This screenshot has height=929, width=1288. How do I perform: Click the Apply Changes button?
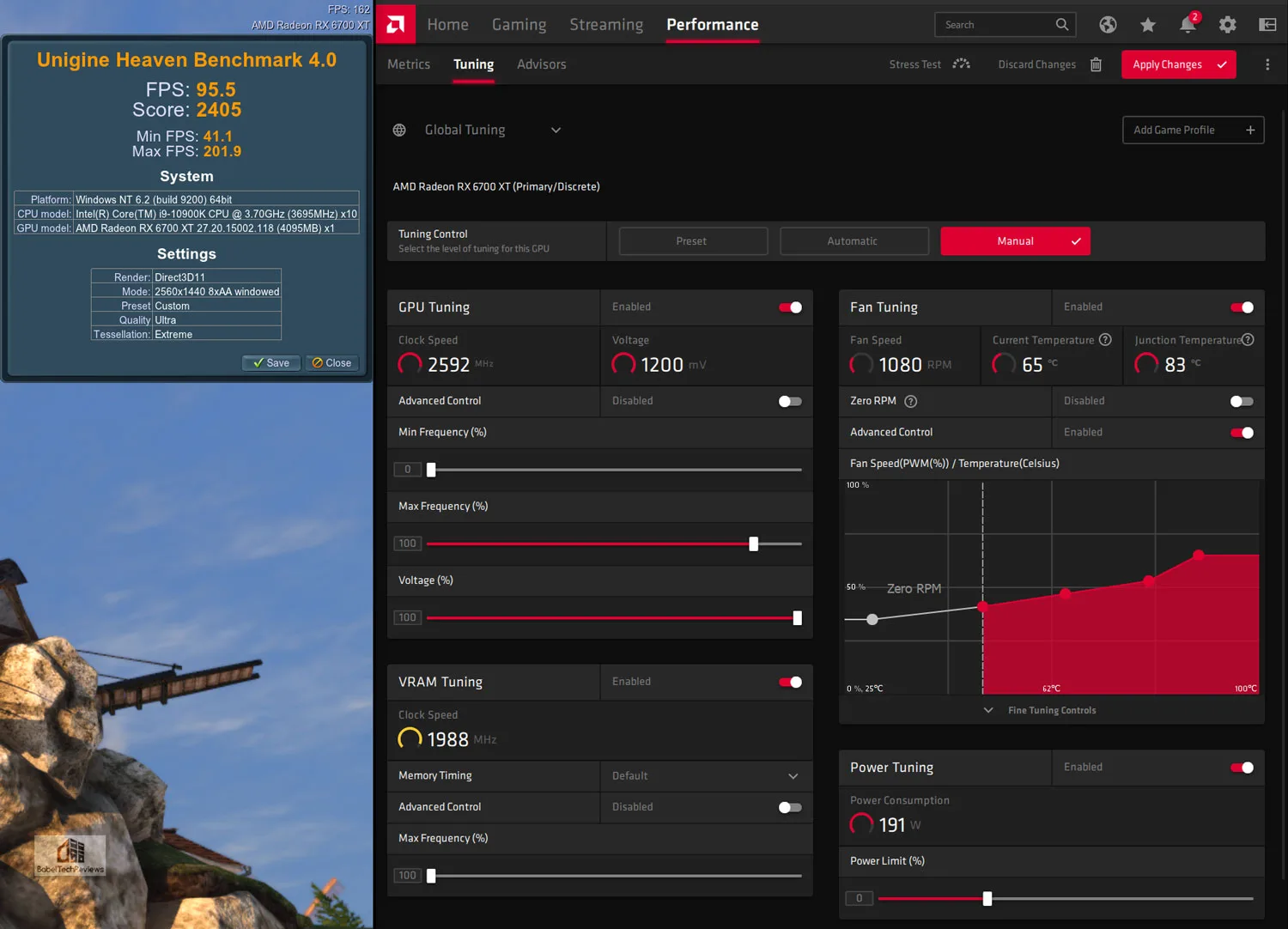point(1178,64)
